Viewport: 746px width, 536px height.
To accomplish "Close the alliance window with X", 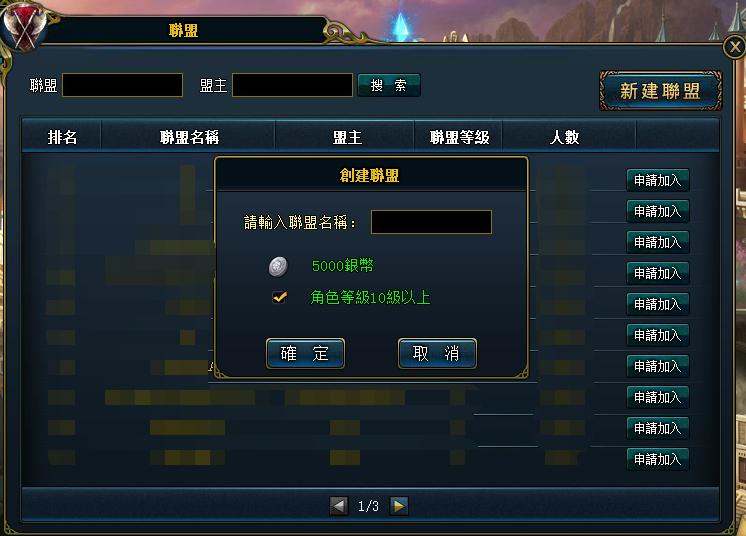I will tap(734, 47).
